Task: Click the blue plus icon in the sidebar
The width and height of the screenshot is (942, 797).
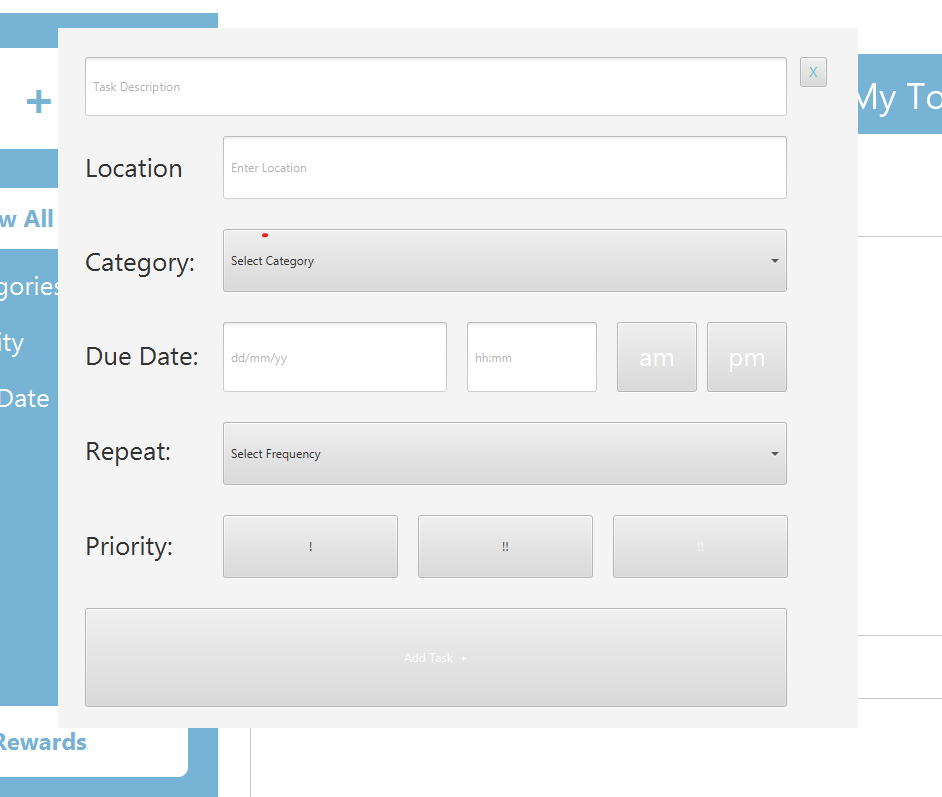Action: coord(38,100)
